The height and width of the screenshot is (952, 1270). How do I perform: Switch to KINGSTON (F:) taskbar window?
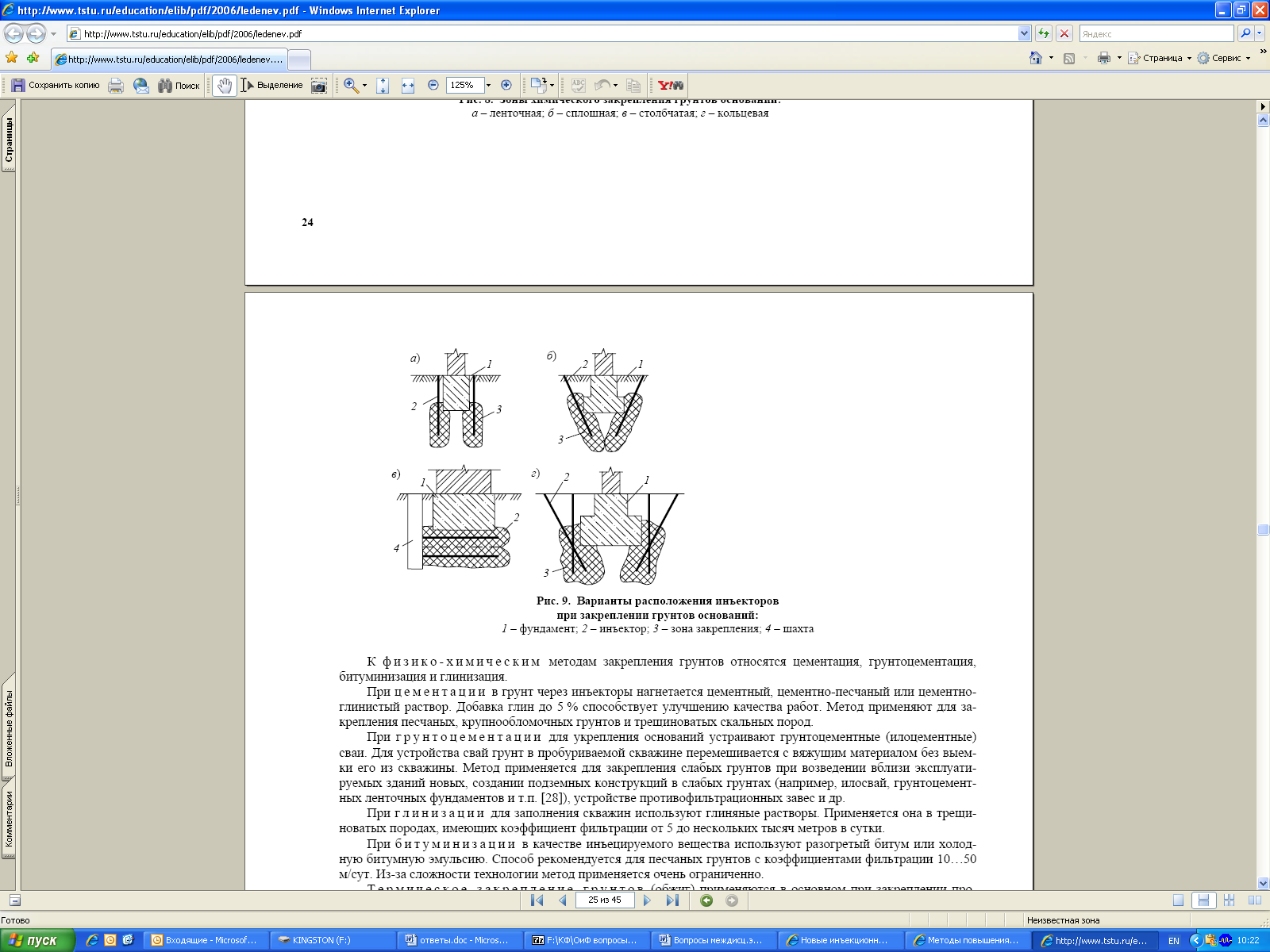(333, 940)
